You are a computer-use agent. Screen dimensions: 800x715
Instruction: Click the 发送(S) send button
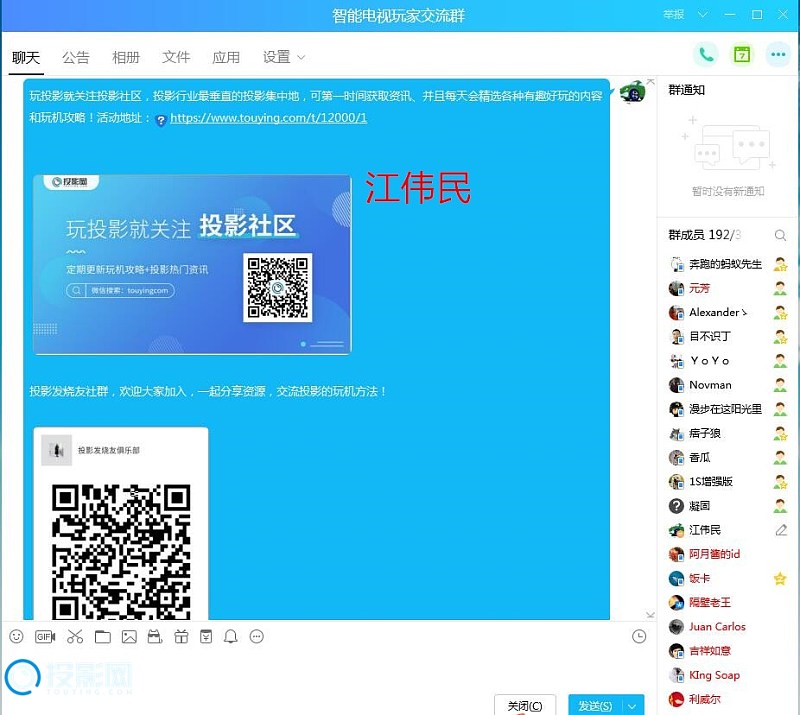click(595, 706)
